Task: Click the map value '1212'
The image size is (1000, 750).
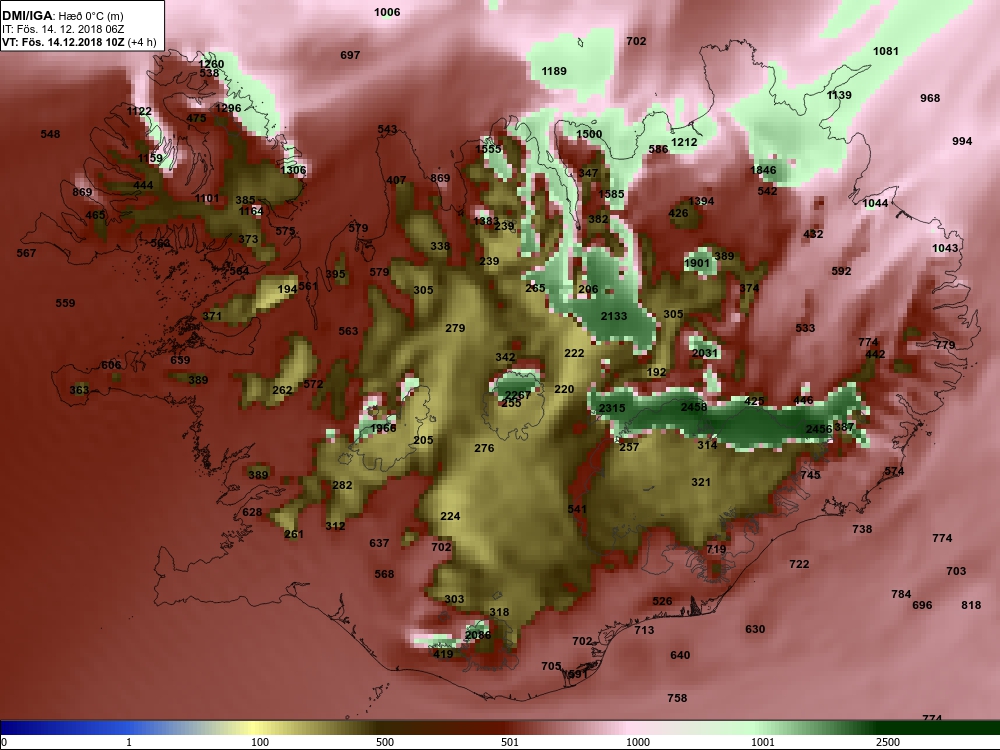Action: click(x=684, y=142)
